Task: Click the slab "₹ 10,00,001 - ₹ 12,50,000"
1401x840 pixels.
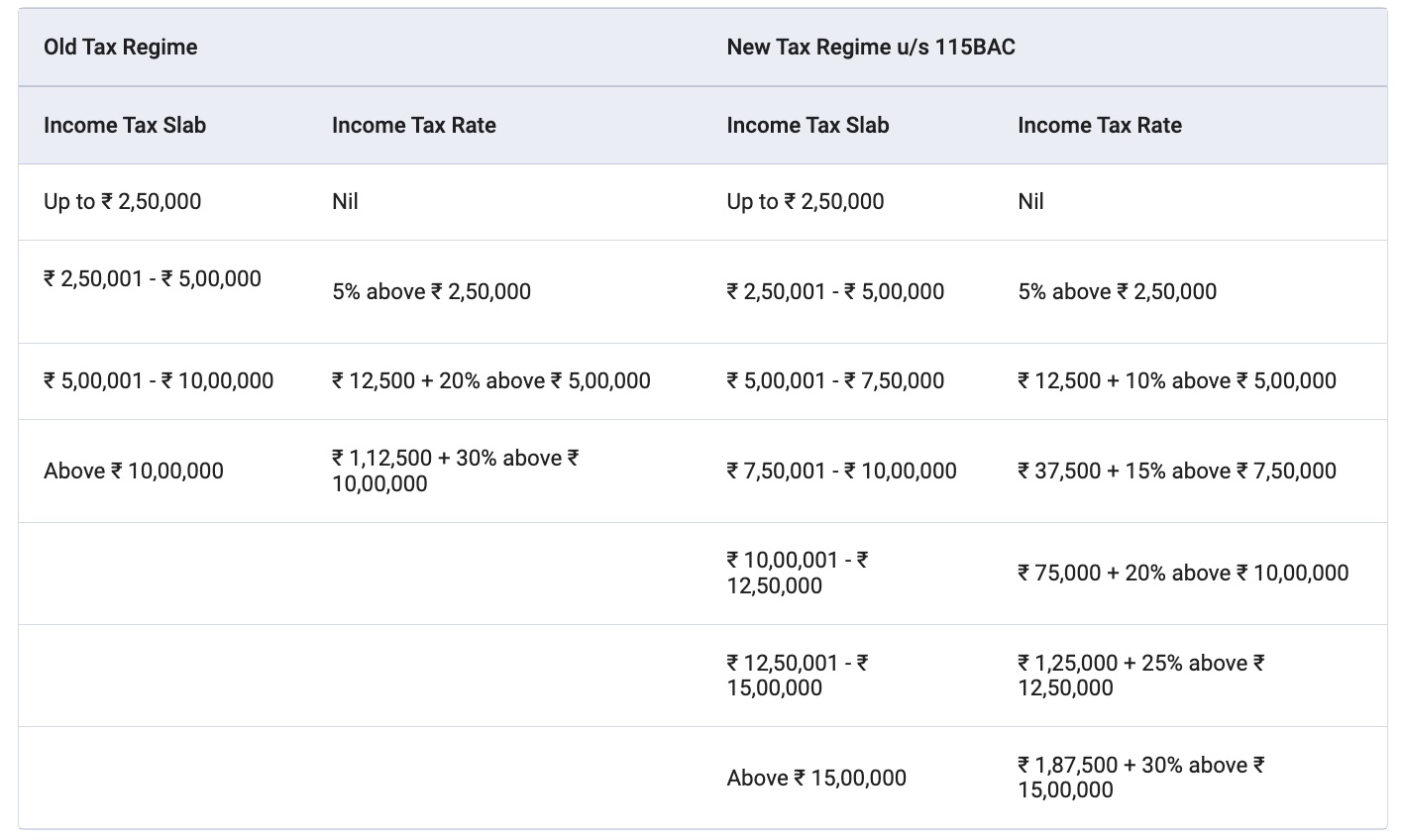Action: (798, 573)
